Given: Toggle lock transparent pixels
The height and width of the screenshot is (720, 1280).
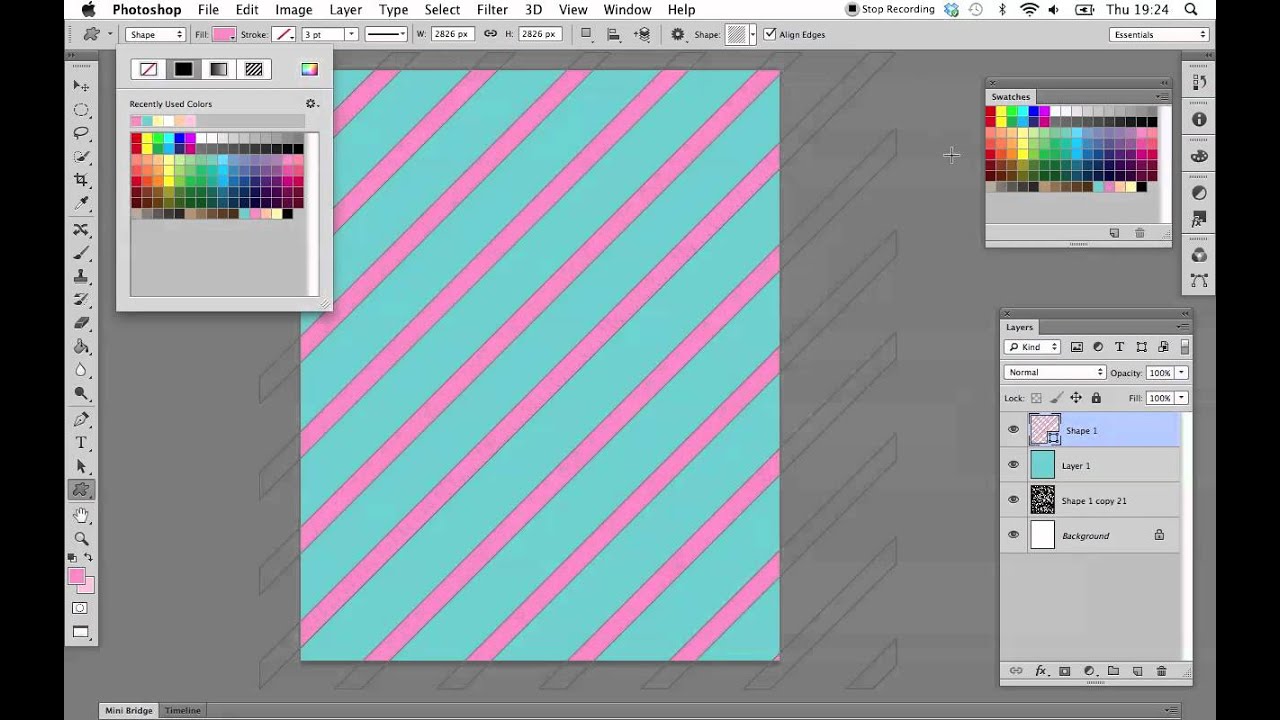Looking at the screenshot, I should (1036, 398).
